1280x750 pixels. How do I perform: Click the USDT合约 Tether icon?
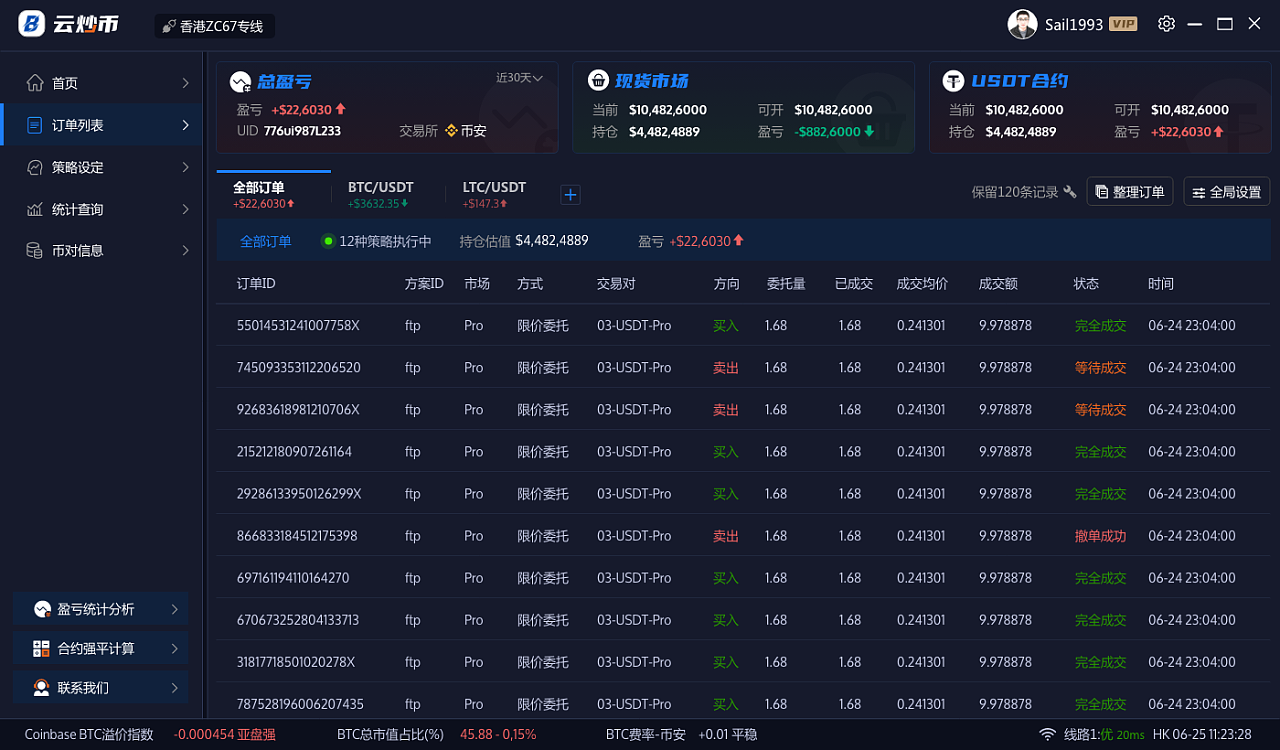click(954, 81)
